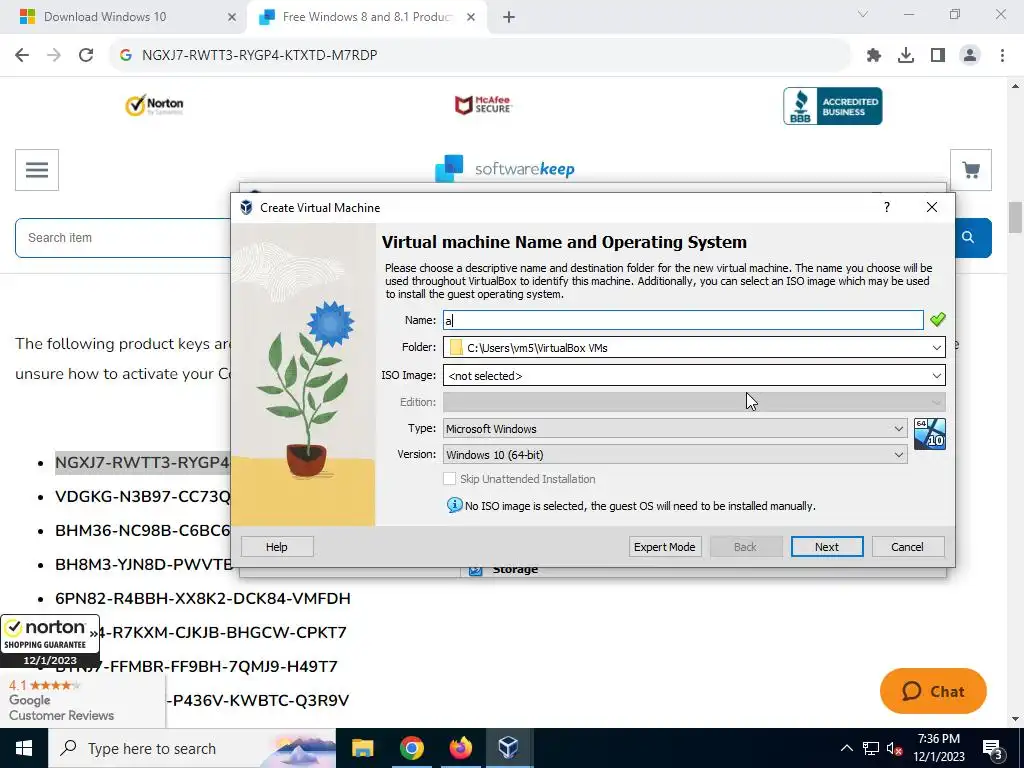Open Chrome extensions puzzle icon

tap(873, 56)
